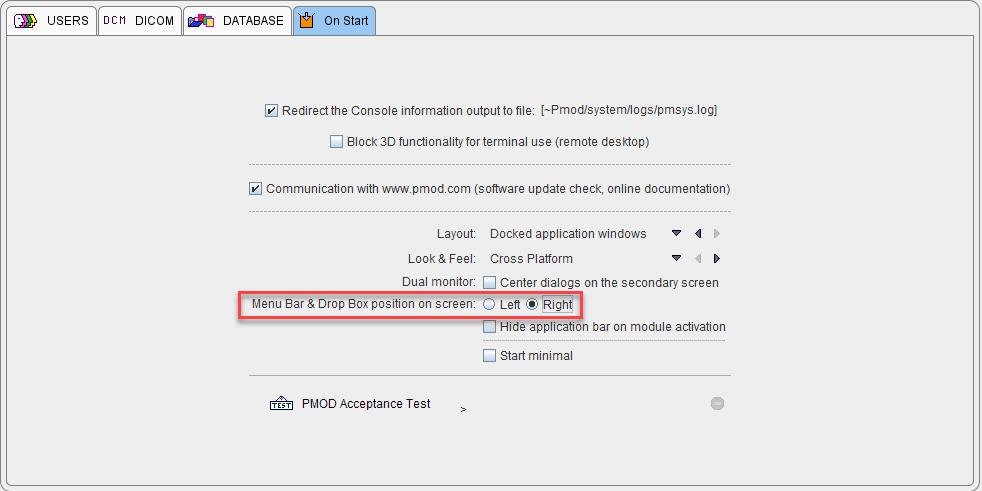Select the Right radio button
Screen dimensions: 982x491
tap(532, 304)
